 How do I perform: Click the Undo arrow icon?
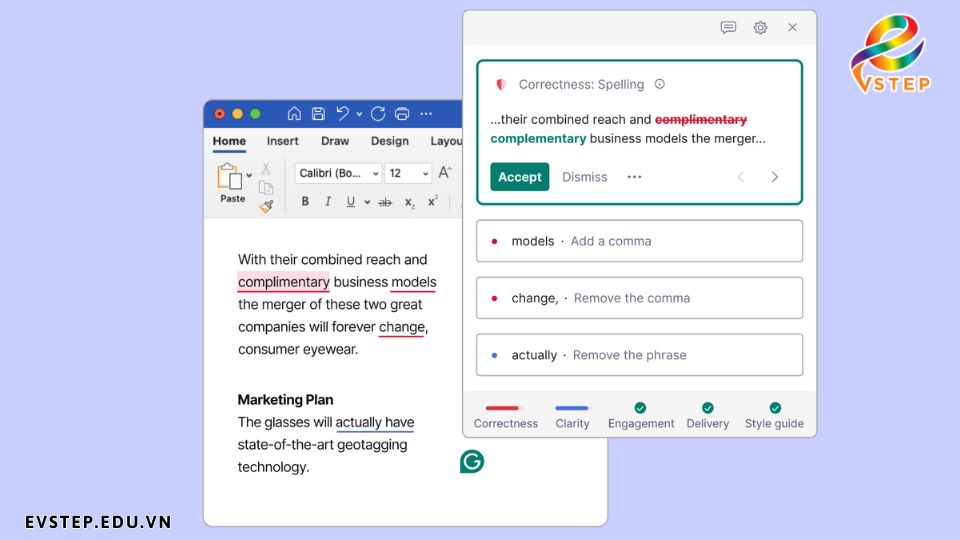342,113
